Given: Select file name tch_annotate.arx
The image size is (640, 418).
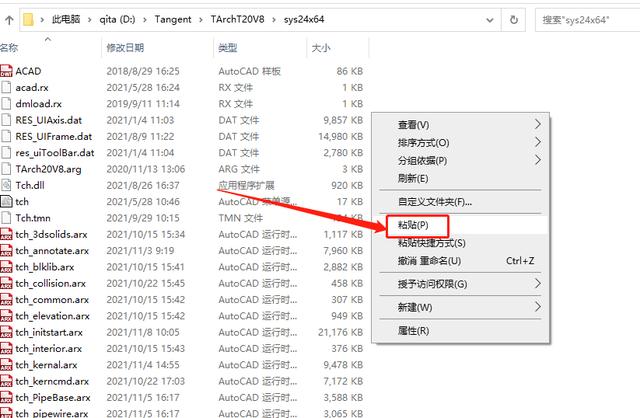Looking at the screenshot, I should pos(52,251).
